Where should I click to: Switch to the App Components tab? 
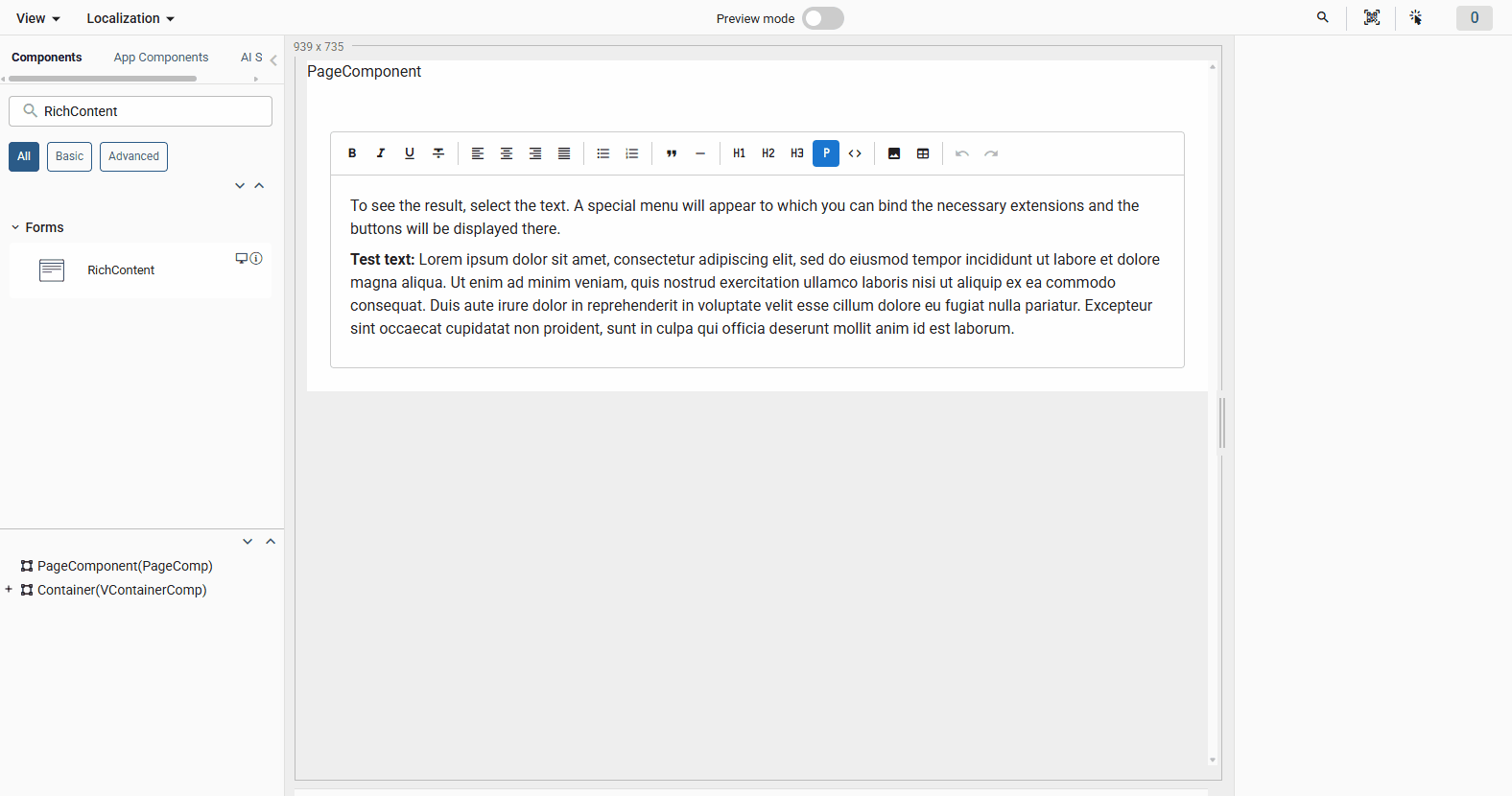tap(161, 58)
